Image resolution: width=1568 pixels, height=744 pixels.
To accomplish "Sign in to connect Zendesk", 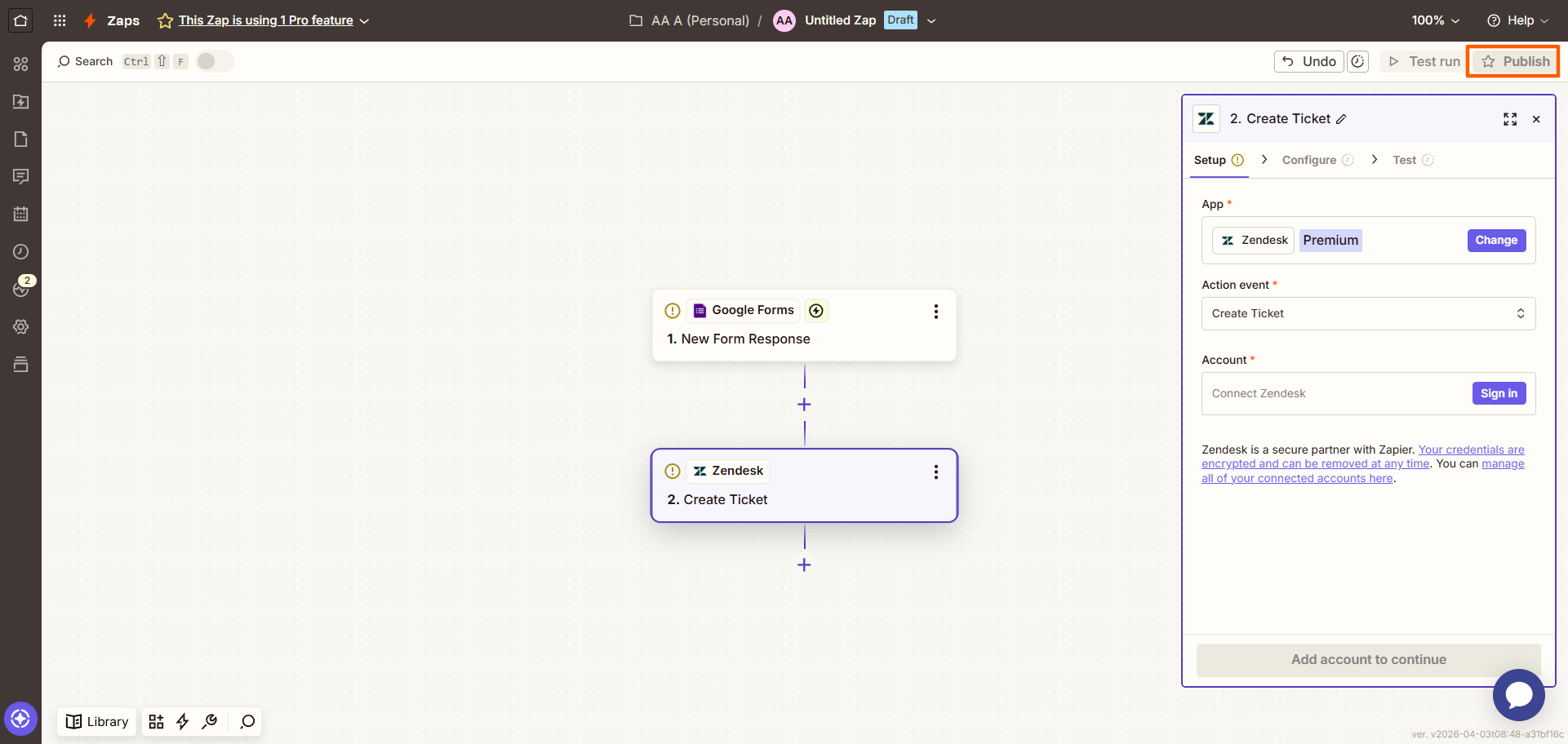I will pos(1499,393).
